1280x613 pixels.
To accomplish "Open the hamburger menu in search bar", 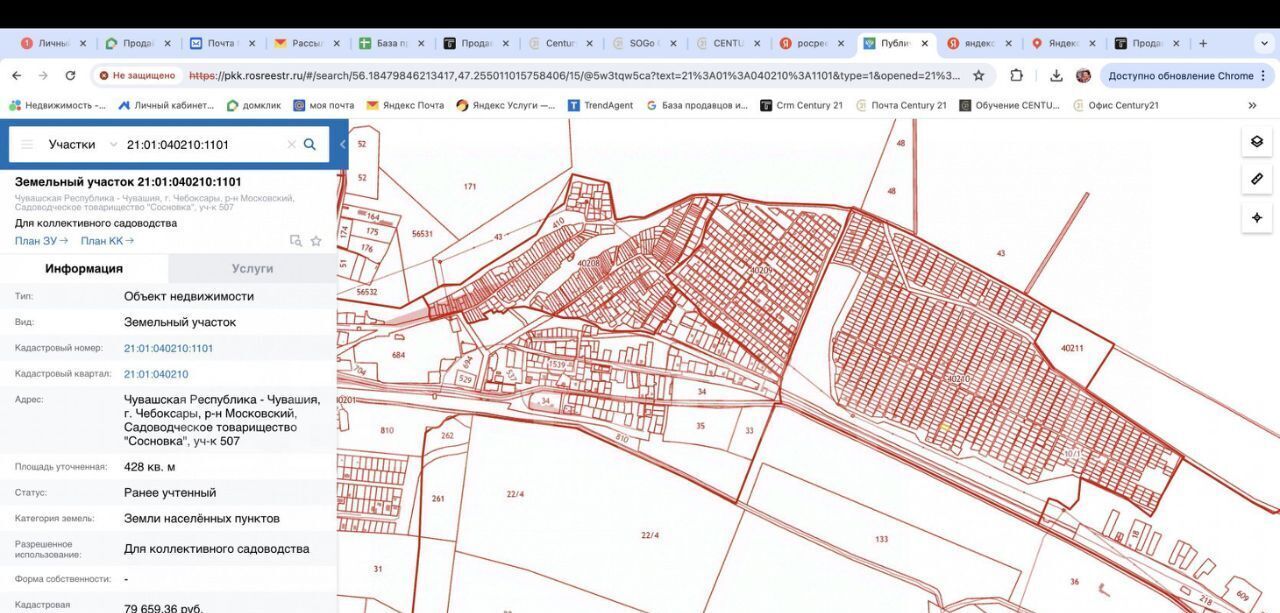I will tap(27, 145).
